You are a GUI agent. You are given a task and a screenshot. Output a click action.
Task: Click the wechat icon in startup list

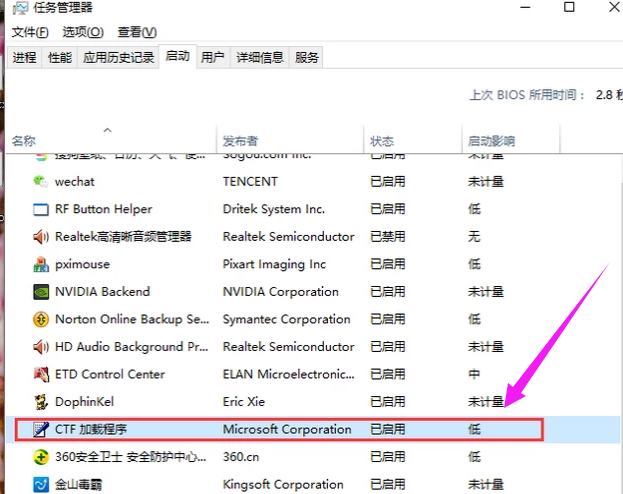40,182
